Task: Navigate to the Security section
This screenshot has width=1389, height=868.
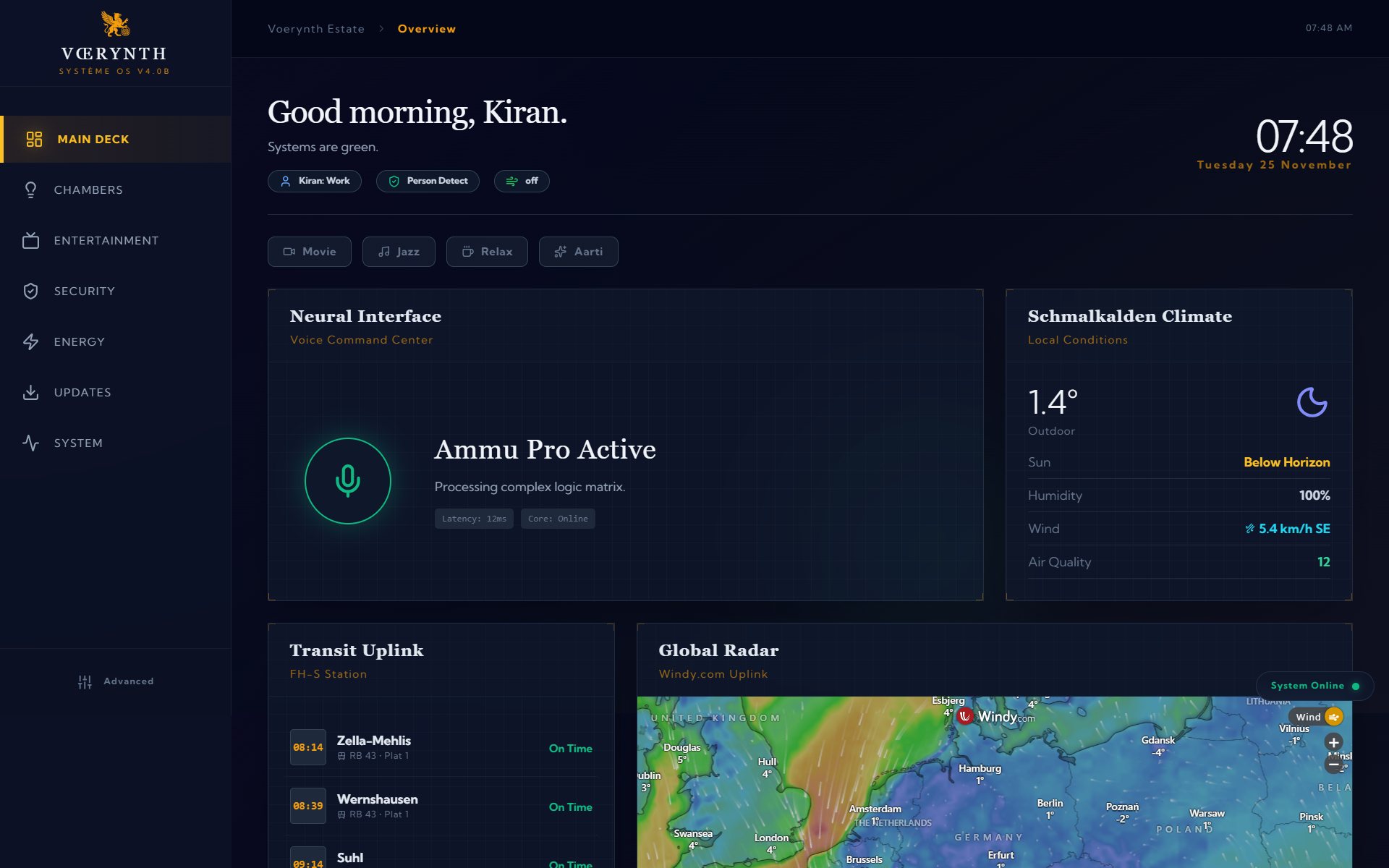Action: pyautogui.click(x=116, y=291)
